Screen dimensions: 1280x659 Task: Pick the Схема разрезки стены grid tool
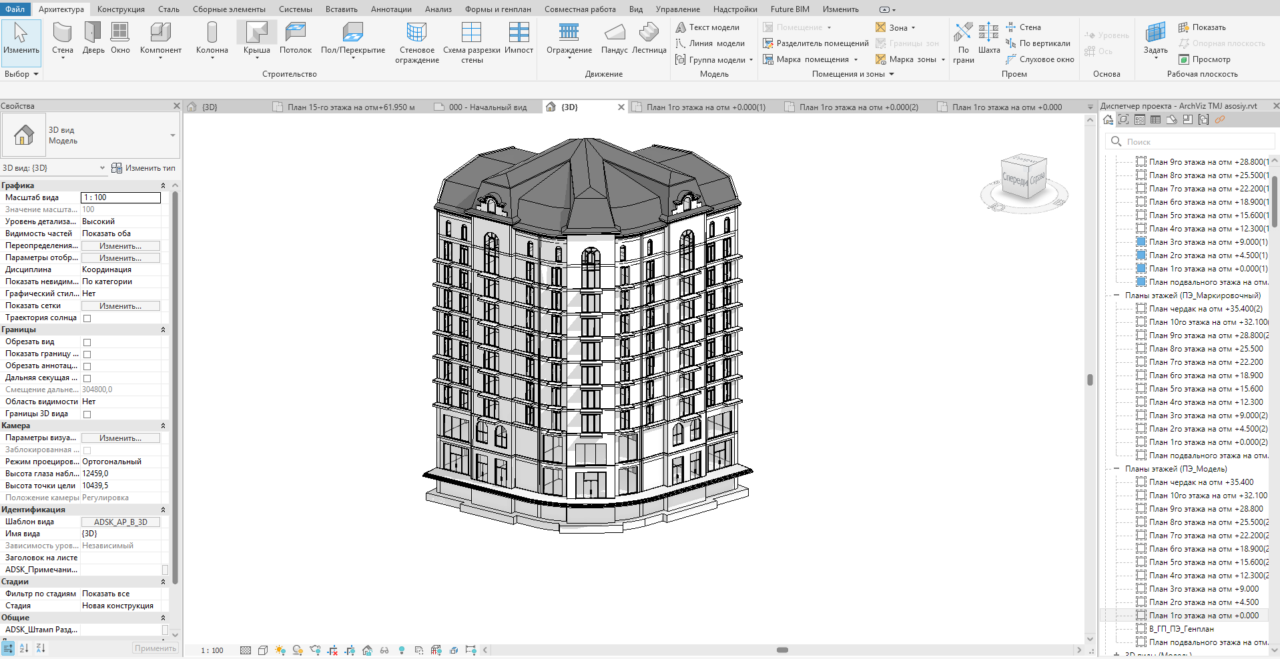(471, 44)
